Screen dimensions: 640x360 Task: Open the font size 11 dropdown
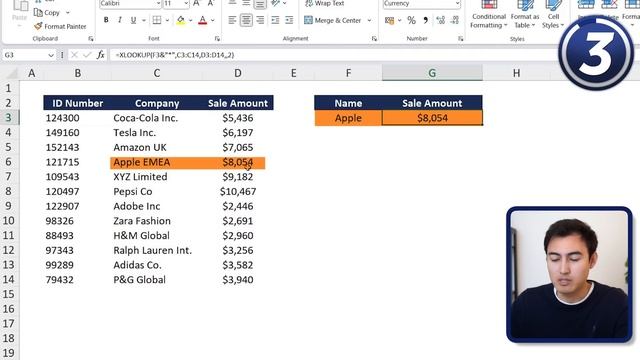click(x=186, y=3)
